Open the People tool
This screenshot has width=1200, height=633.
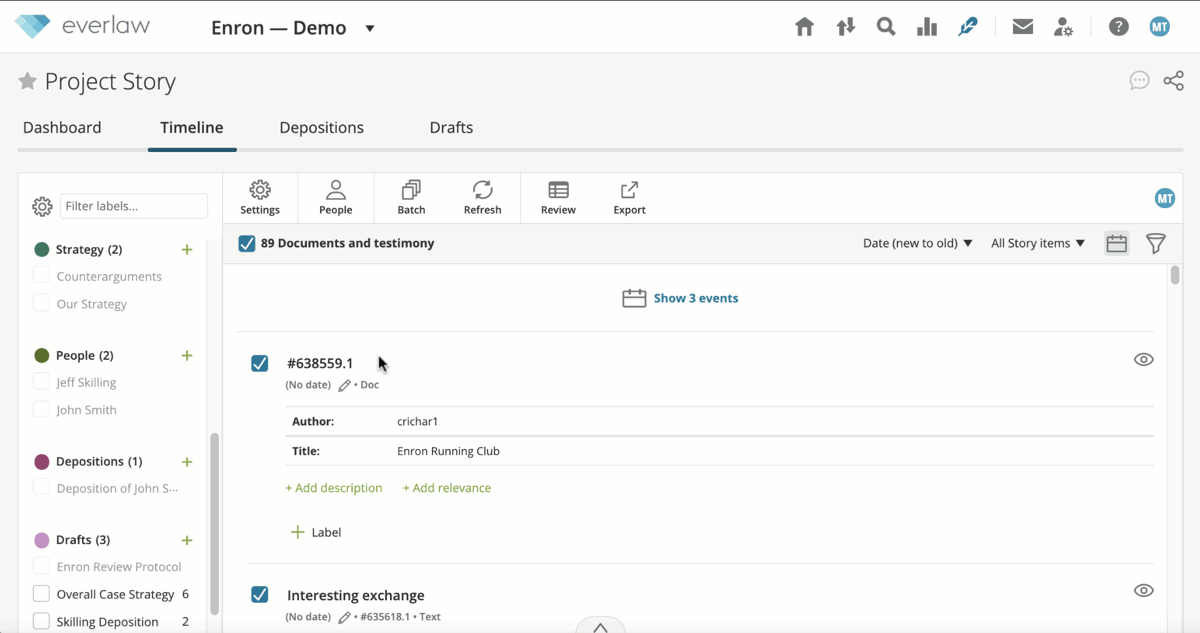336,197
